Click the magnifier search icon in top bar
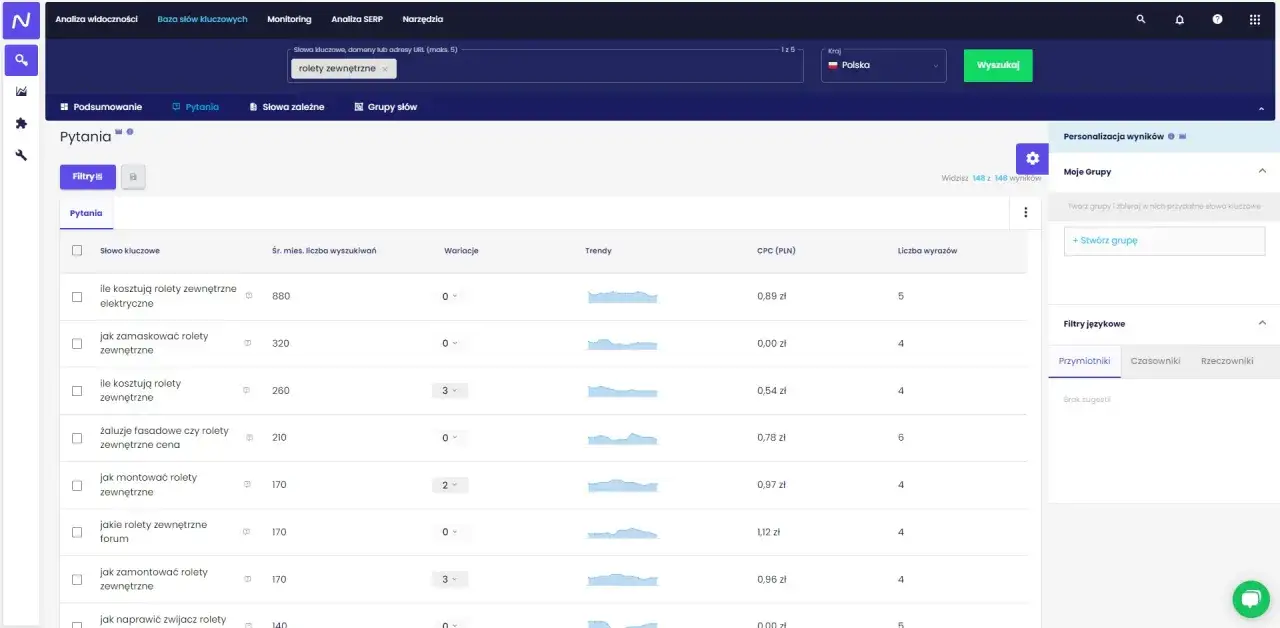Viewport: 1280px width, 628px height. (x=1141, y=19)
